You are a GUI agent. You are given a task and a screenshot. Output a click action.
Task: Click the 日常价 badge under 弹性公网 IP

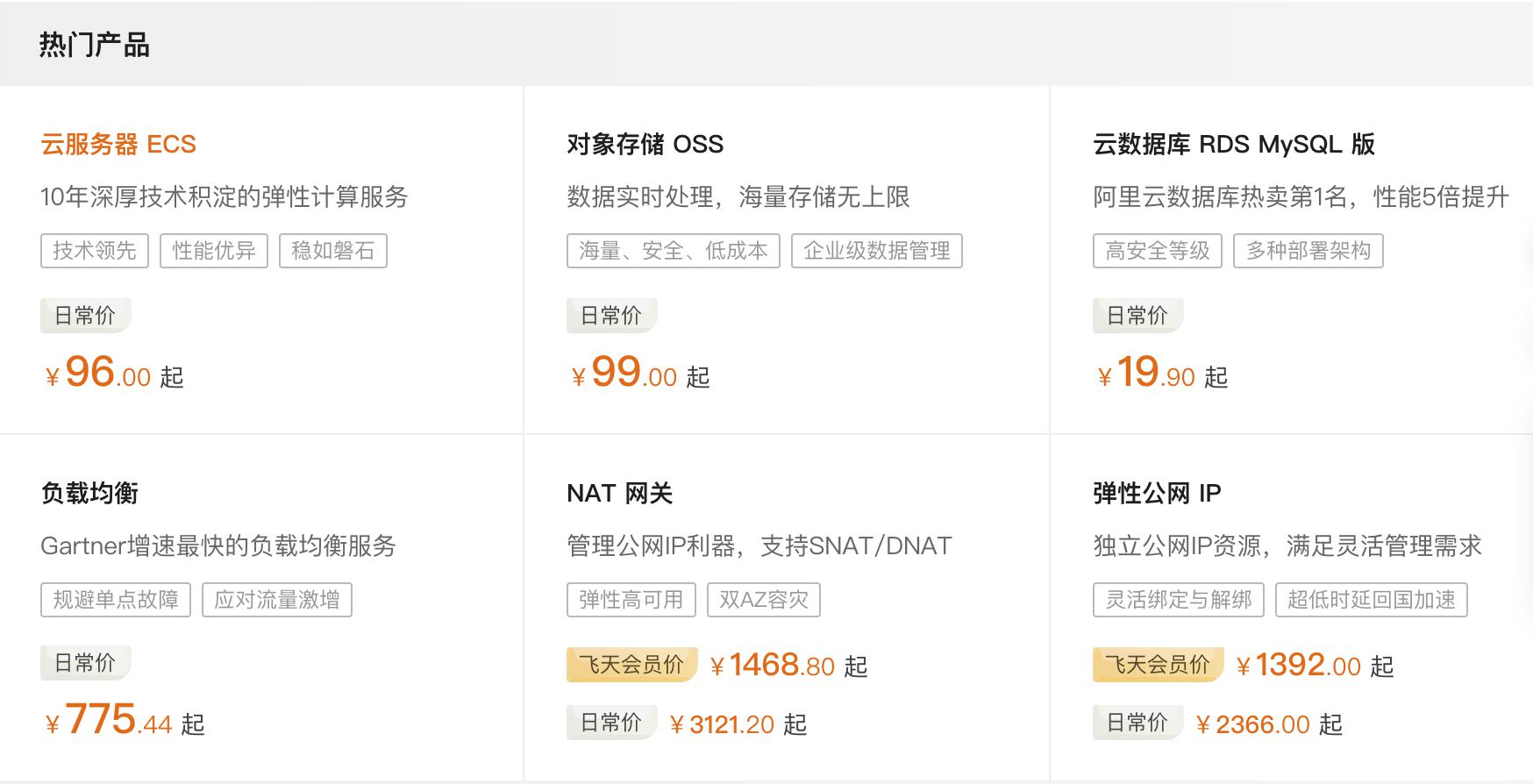coord(1137,723)
